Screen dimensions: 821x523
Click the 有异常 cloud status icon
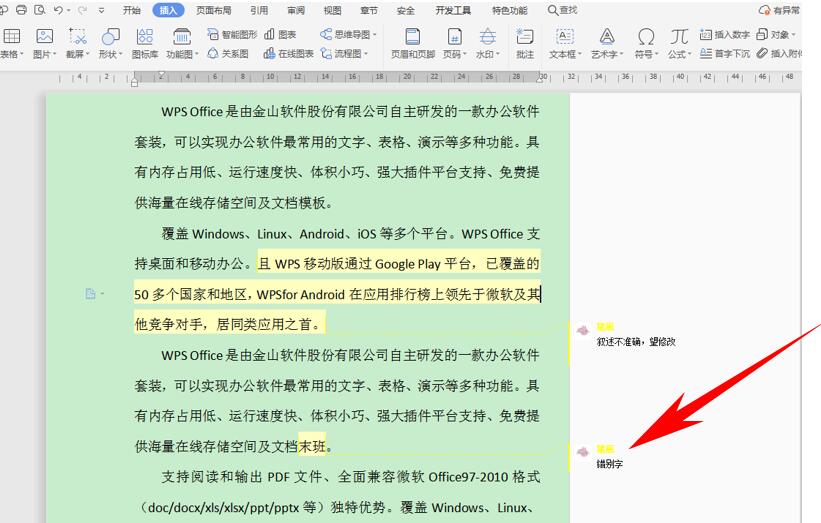(764, 10)
